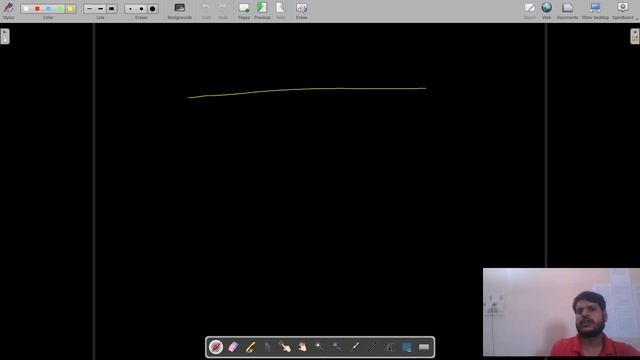Pick the pointing-finger interact tool
This screenshot has height=360, width=640.
tap(284, 347)
